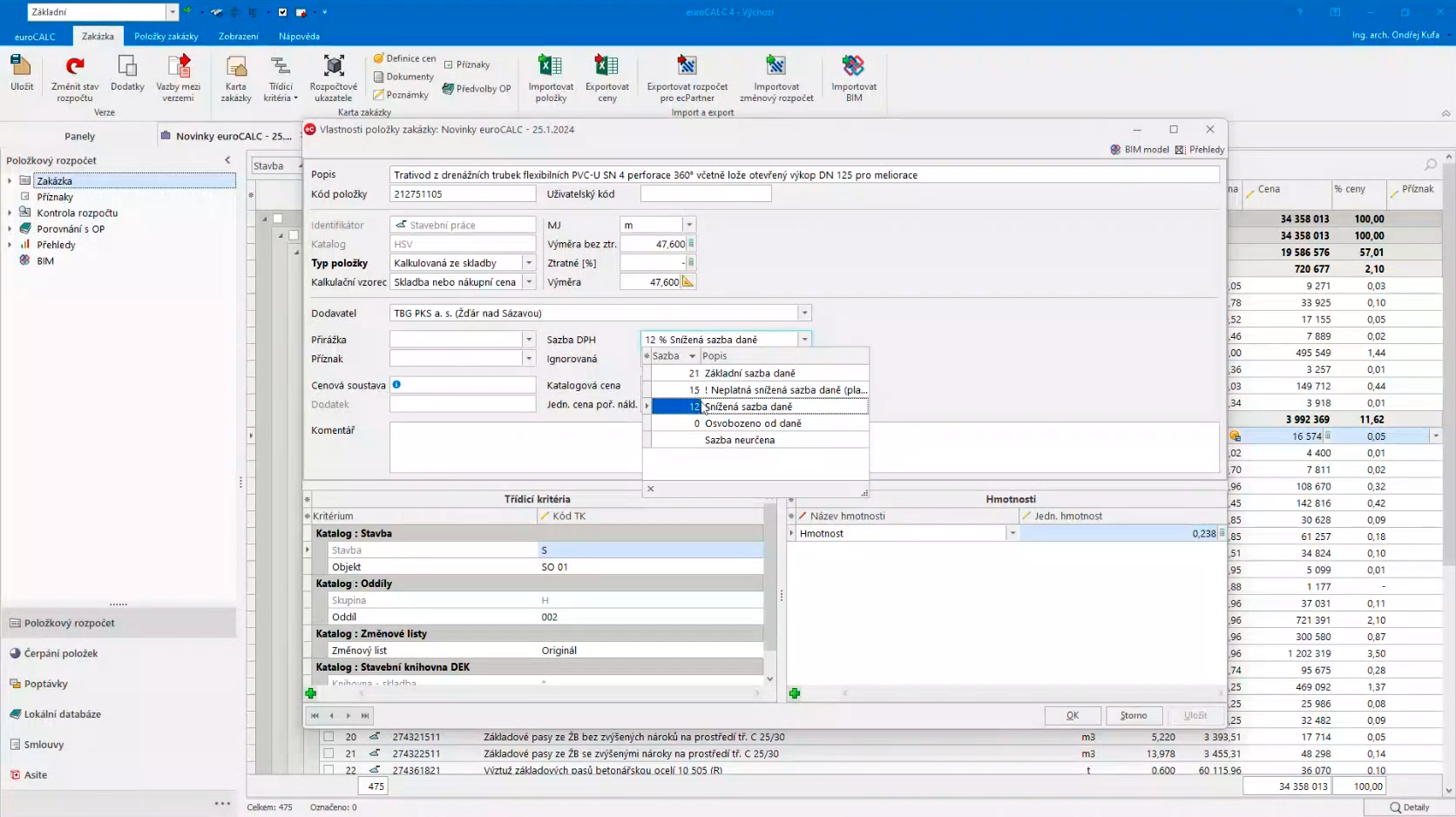Click the Uživatelský kód field
Screen dimensions: 1456x817
coord(706,194)
